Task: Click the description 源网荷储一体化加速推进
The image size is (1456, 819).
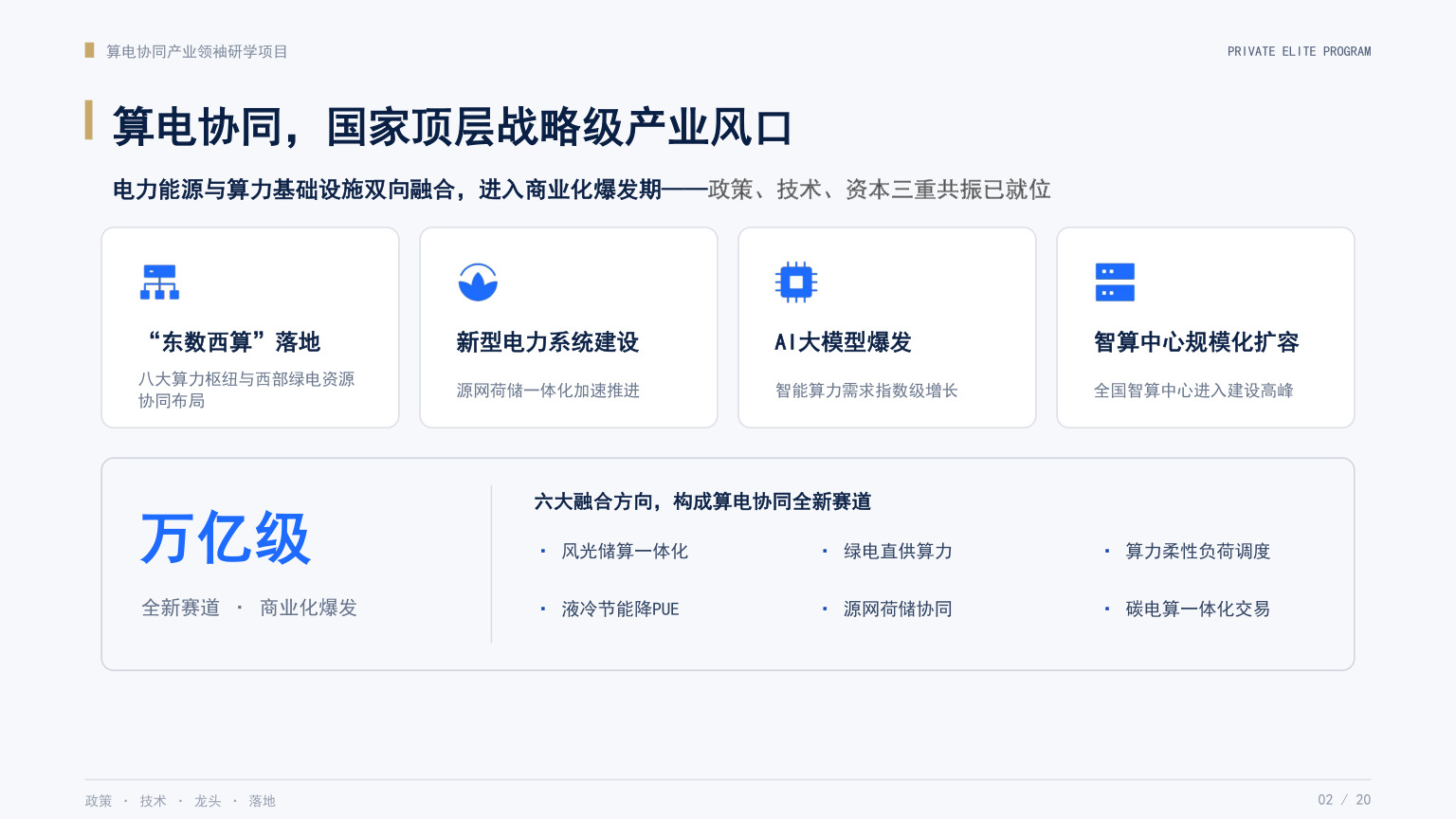Action: tap(548, 391)
